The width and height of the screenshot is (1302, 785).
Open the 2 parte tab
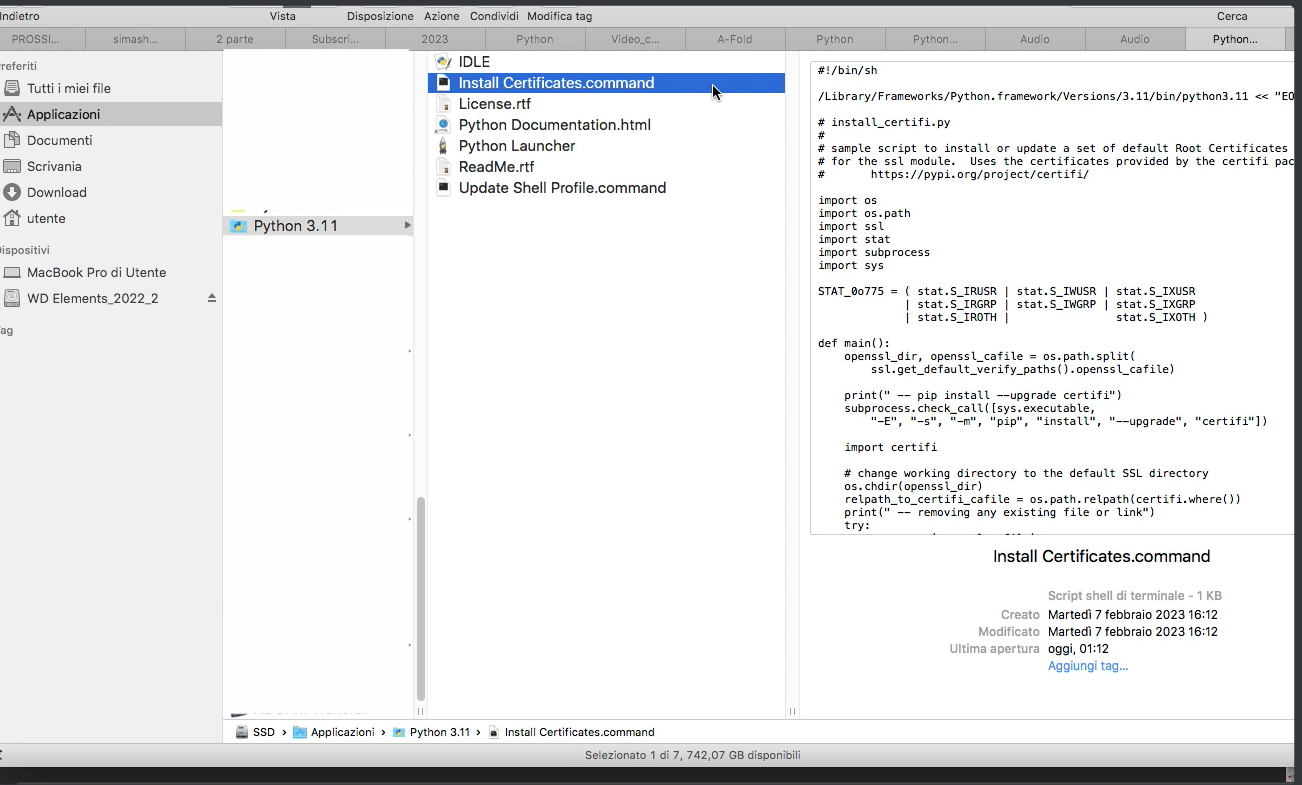point(235,39)
